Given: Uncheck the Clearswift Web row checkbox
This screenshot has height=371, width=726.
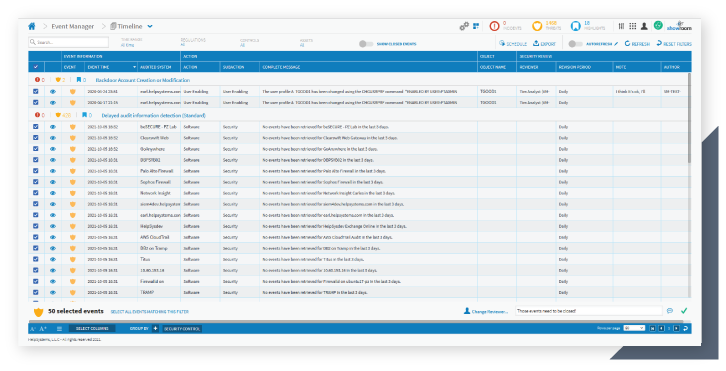Looking at the screenshot, I should pyautogui.click(x=36, y=138).
